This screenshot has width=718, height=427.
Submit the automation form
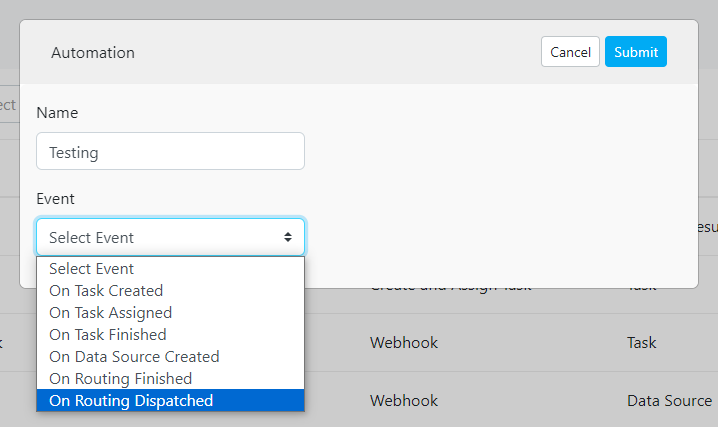[x=636, y=52]
